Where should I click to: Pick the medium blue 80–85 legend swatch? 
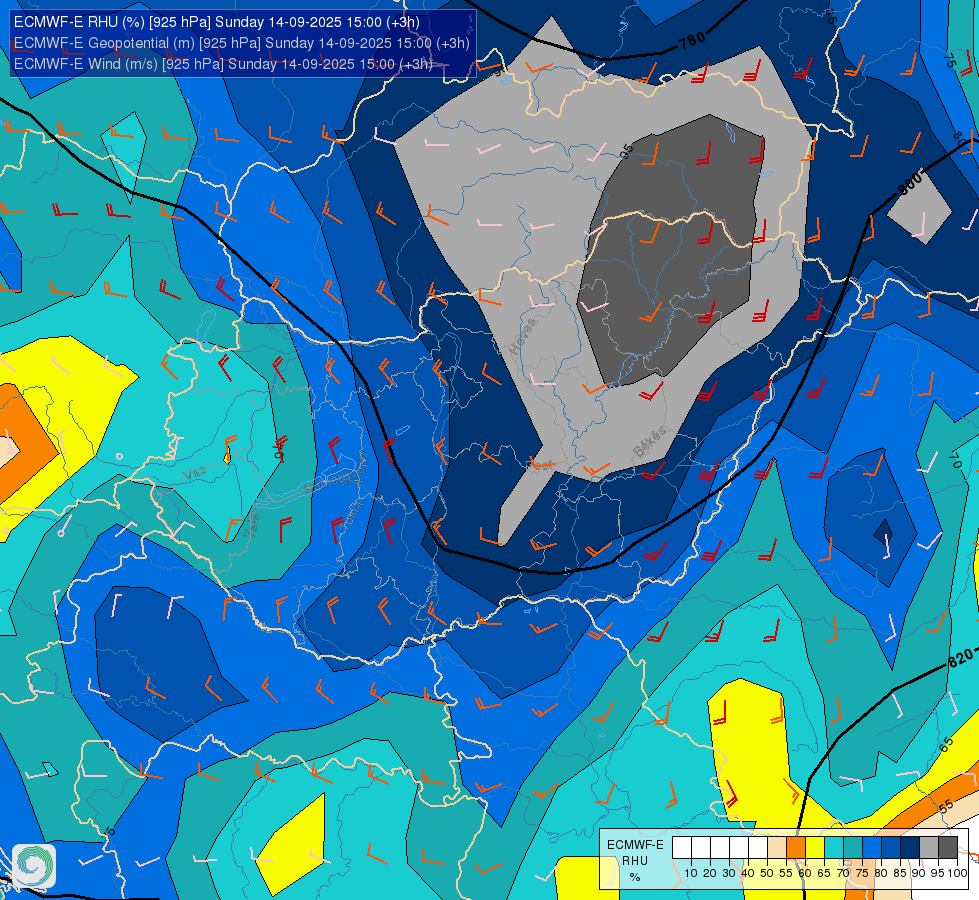coord(891,847)
